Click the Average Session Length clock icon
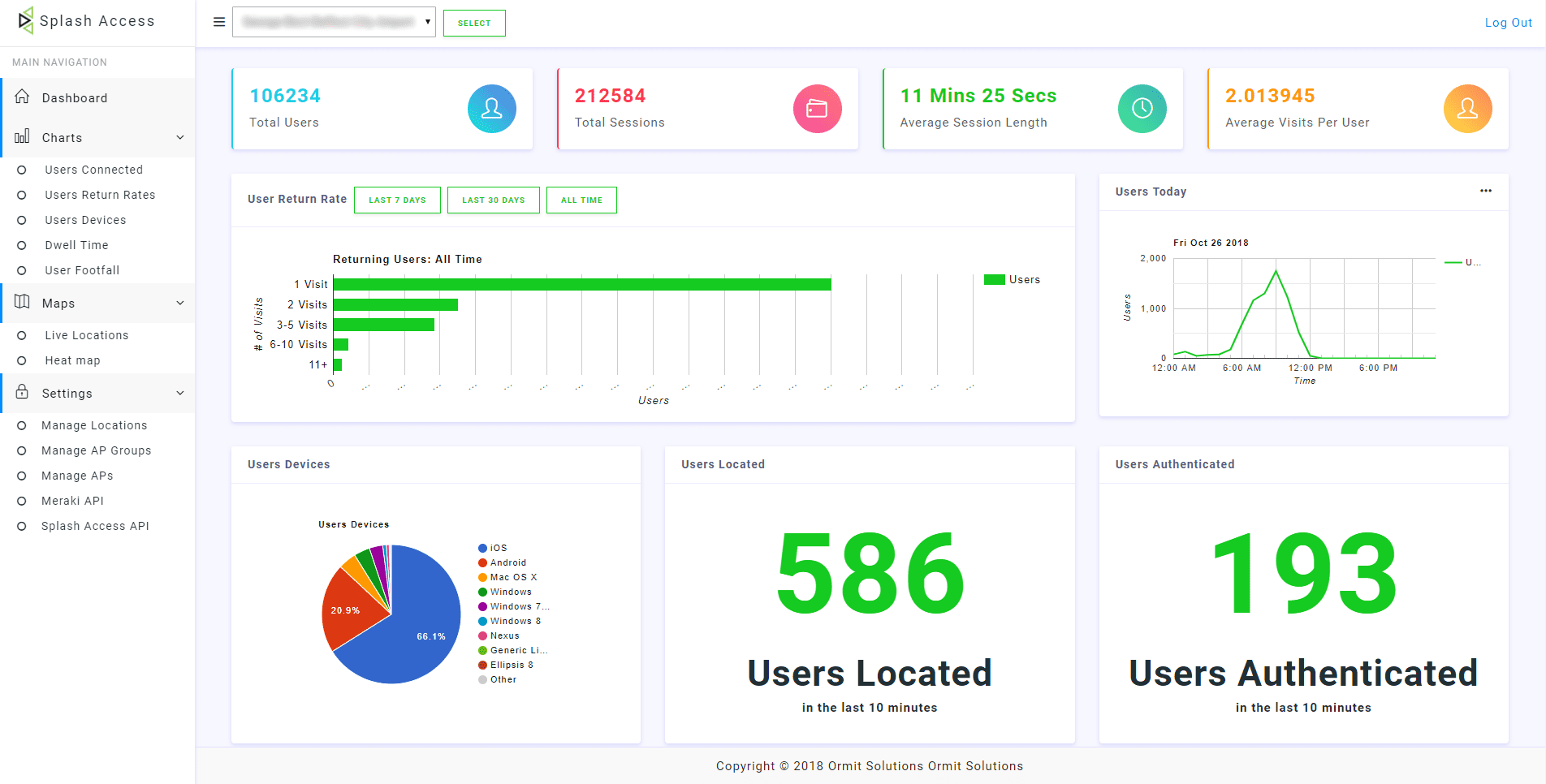 [1142, 108]
